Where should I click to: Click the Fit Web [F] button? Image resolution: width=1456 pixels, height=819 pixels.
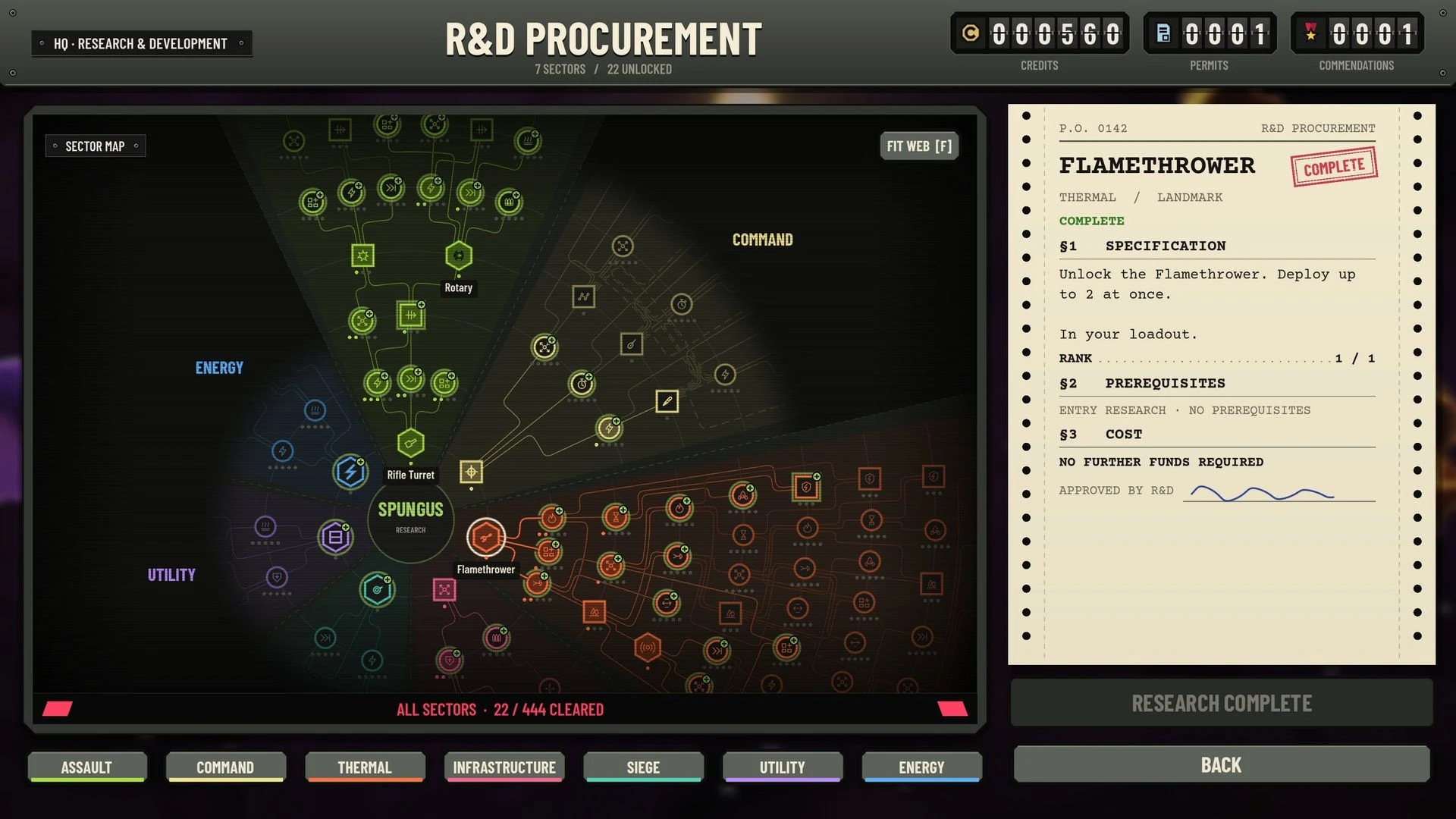tap(919, 146)
